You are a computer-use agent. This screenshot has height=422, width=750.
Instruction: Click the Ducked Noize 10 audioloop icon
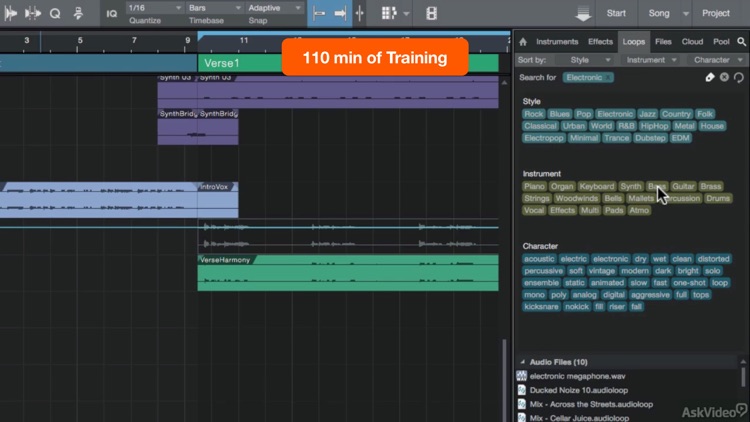[521, 390]
